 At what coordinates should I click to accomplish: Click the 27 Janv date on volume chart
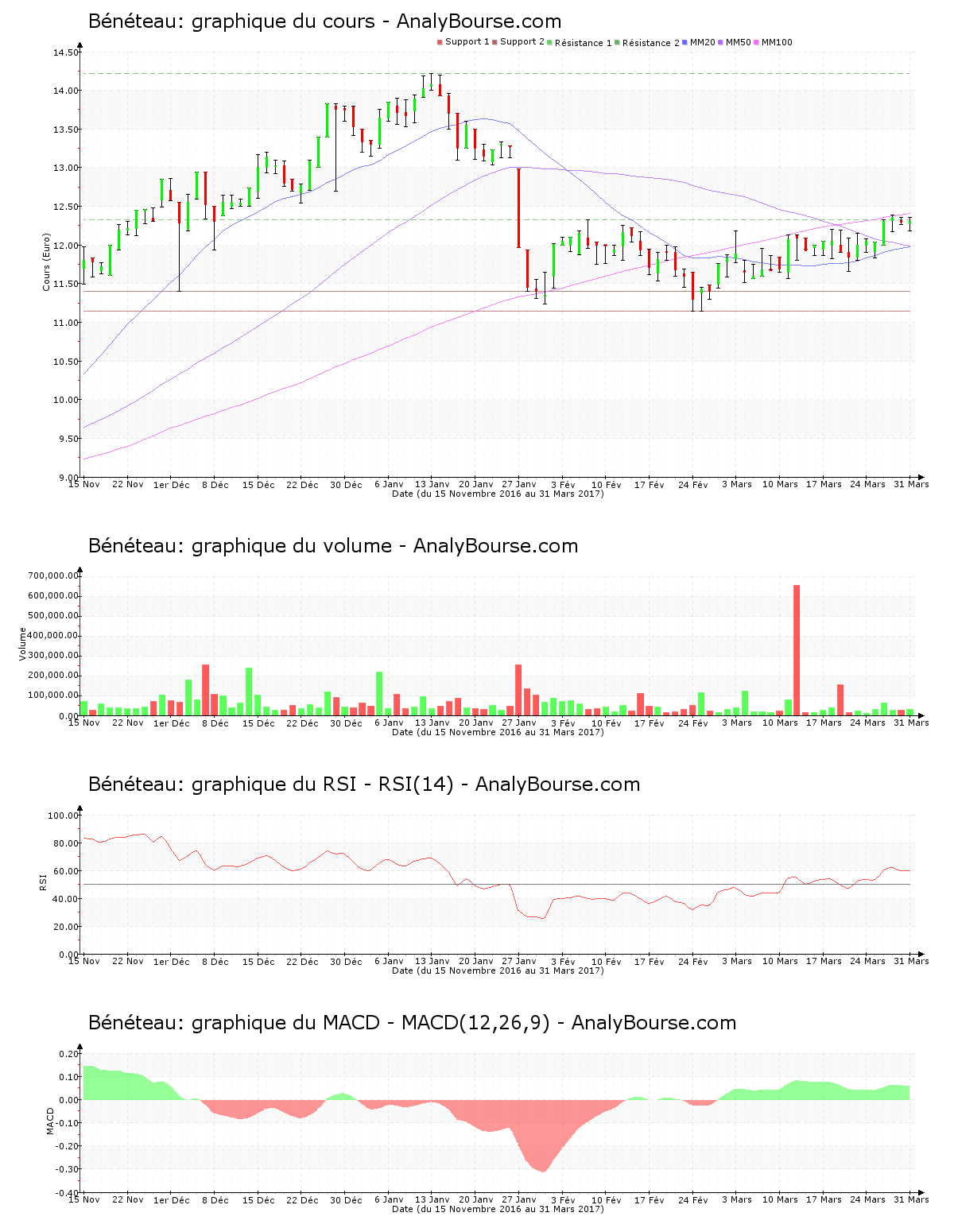(519, 723)
